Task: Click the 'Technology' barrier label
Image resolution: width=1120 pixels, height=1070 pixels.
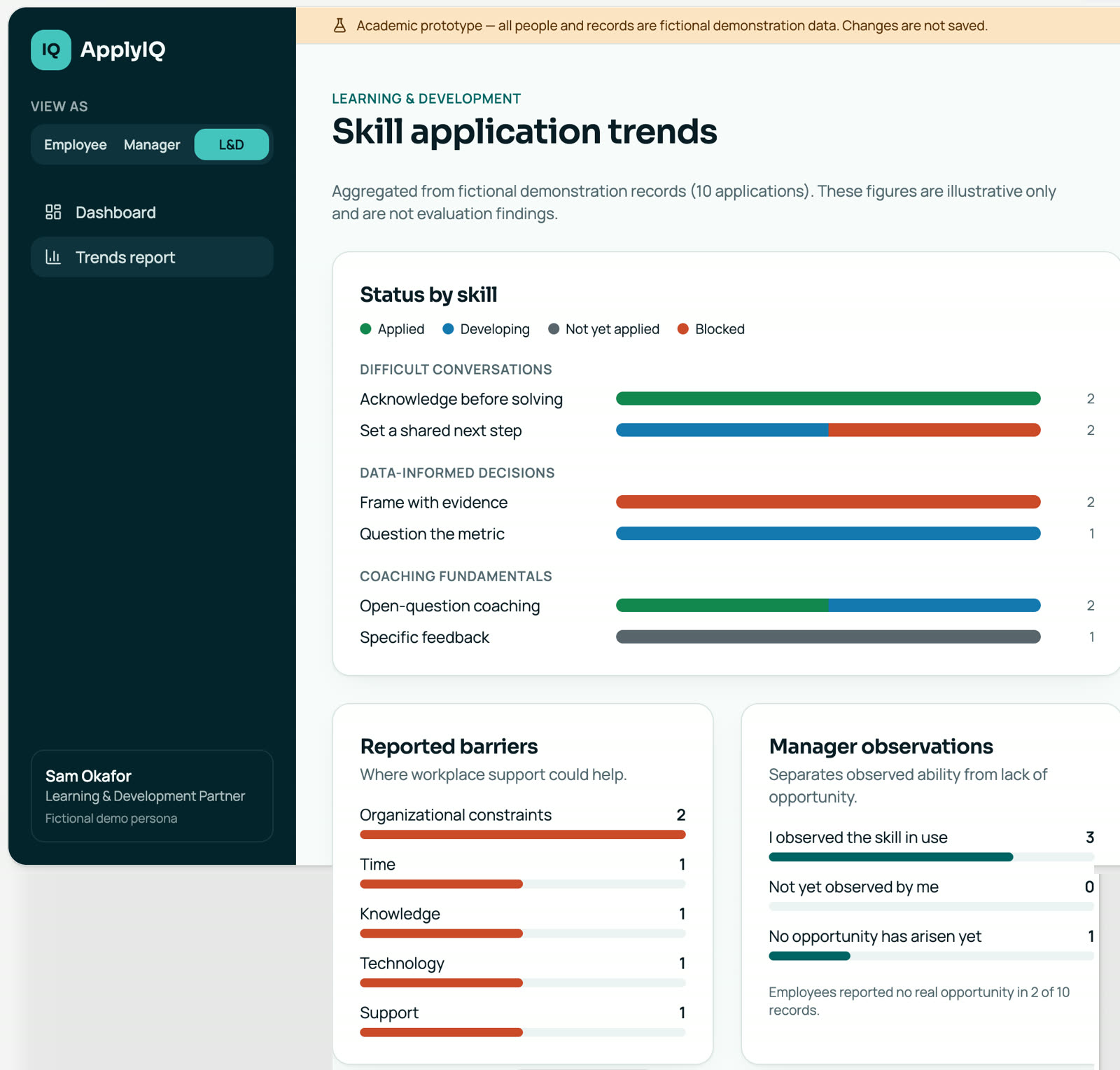Action: point(402,964)
